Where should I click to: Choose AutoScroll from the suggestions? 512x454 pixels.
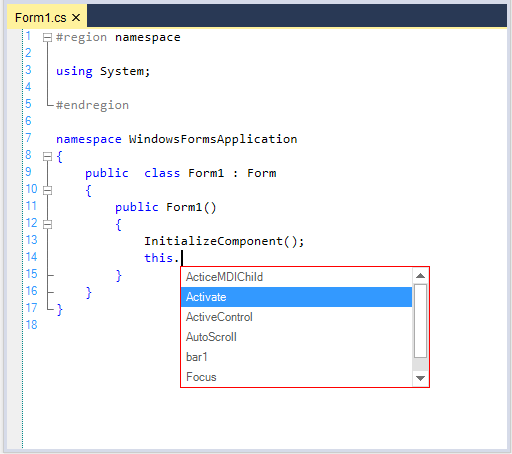297,337
